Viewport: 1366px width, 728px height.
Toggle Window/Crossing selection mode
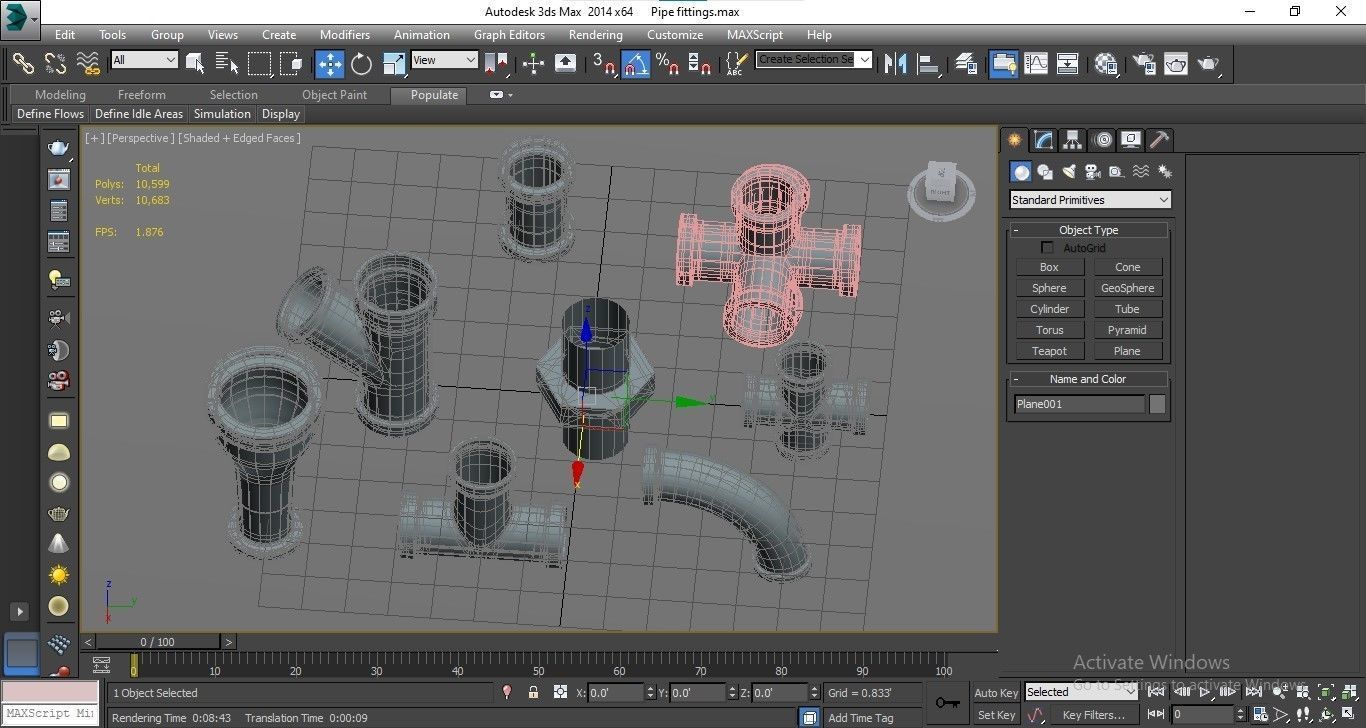[x=291, y=64]
